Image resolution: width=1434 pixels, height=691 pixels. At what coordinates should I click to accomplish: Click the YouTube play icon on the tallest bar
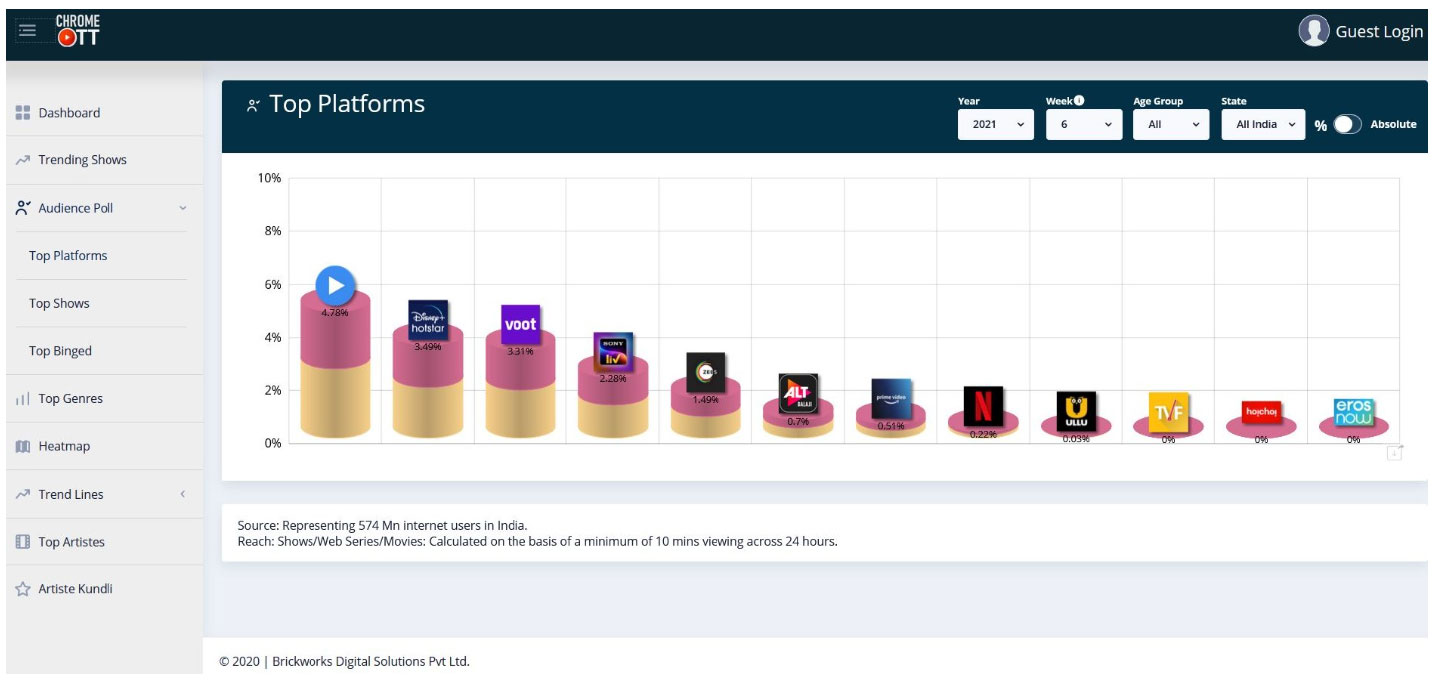tap(335, 285)
